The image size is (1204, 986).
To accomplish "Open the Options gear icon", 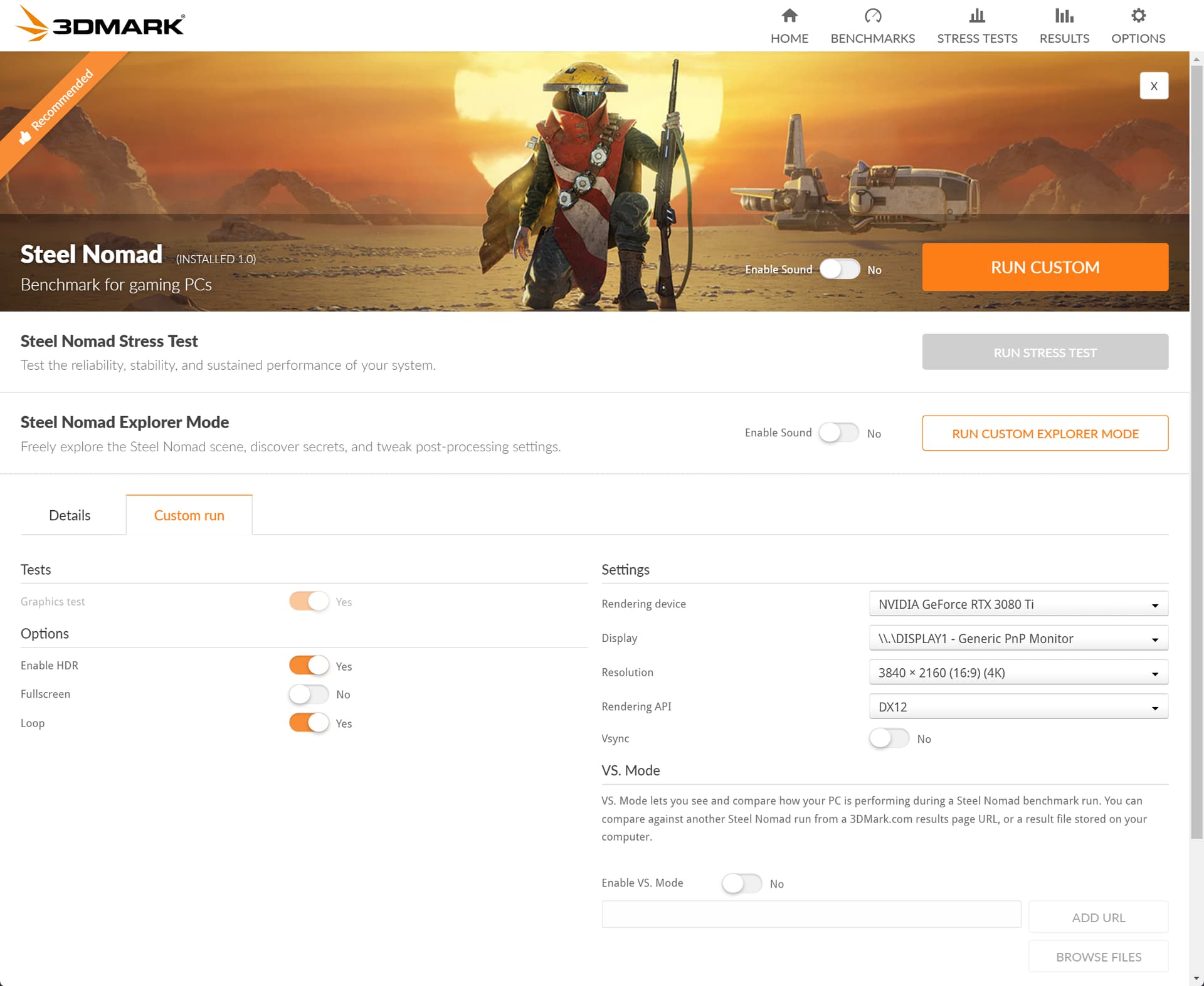I will [x=1138, y=15].
